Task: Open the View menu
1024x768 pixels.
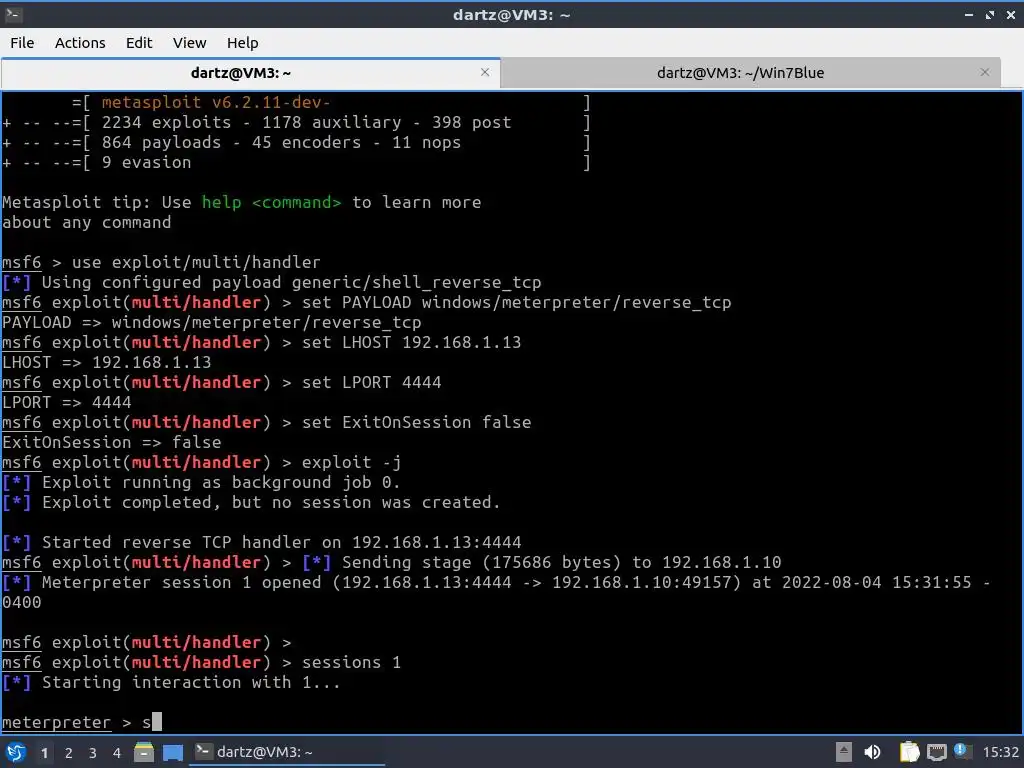Action: click(x=189, y=42)
